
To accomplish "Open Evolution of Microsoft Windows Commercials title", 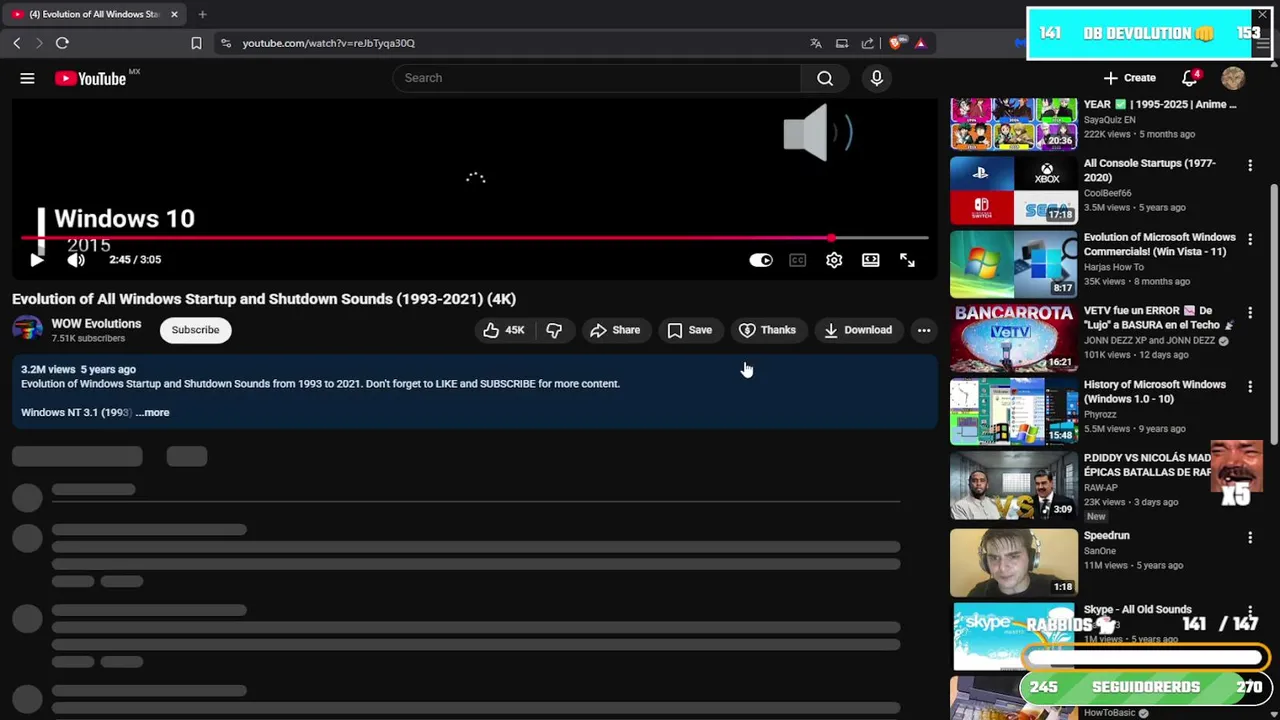I will click(x=1160, y=244).
